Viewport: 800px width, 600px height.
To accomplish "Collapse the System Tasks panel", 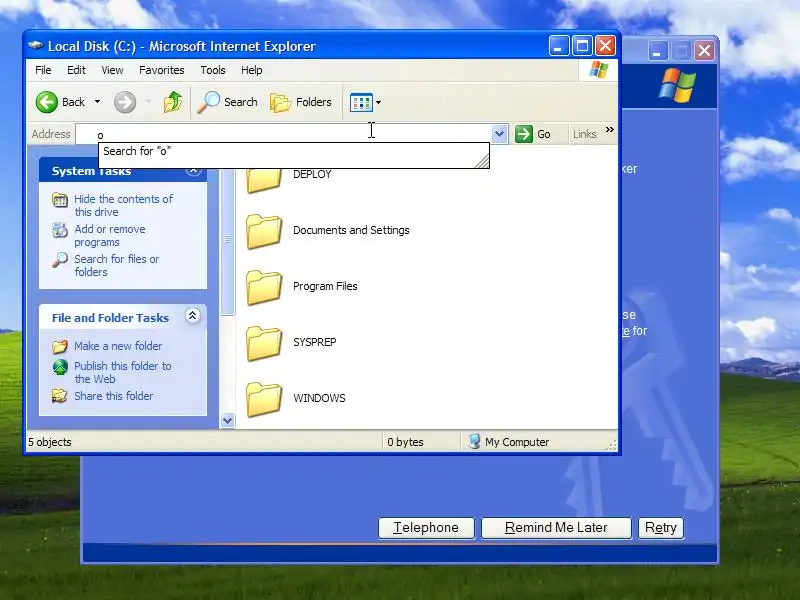I will point(193,170).
